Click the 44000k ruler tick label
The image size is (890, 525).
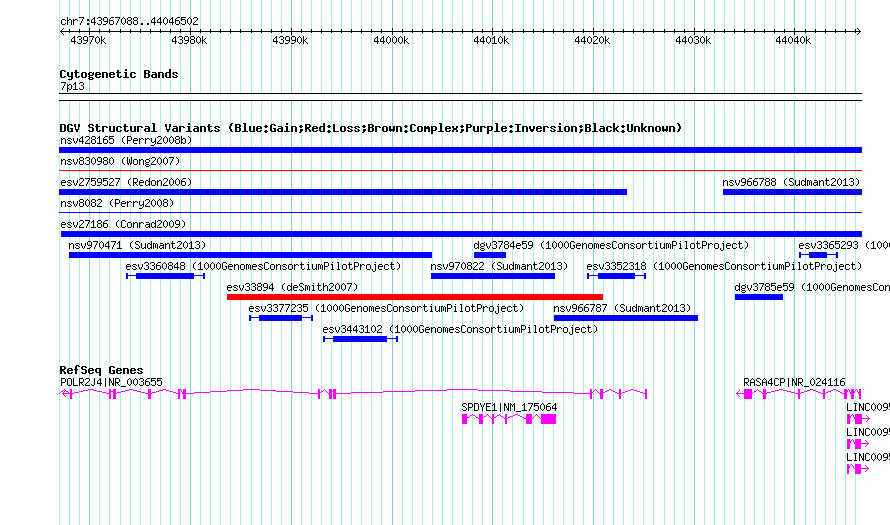[x=391, y=40]
